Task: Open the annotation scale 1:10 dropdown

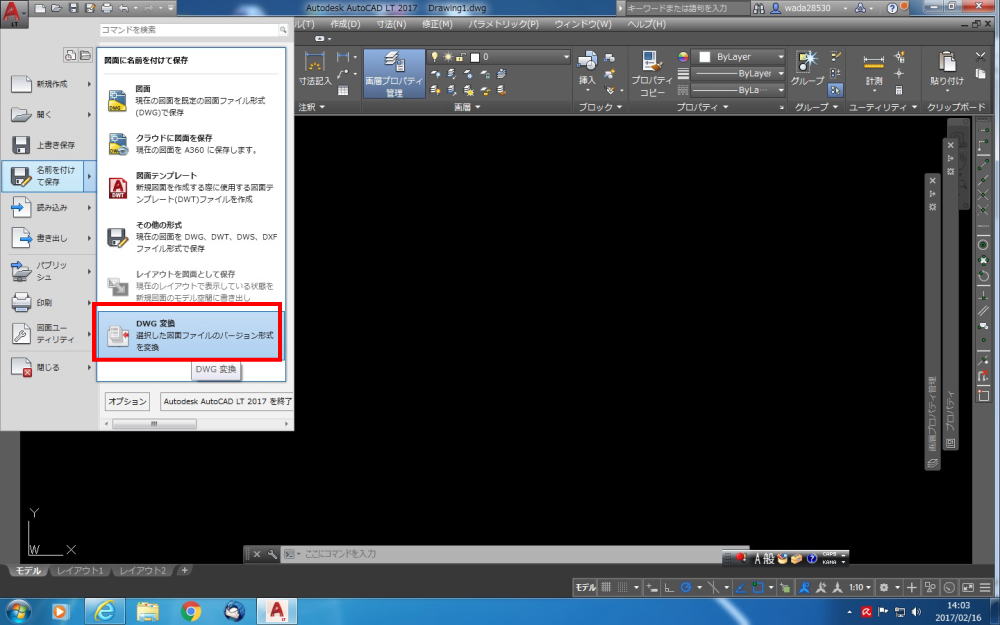Action: tap(860, 587)
